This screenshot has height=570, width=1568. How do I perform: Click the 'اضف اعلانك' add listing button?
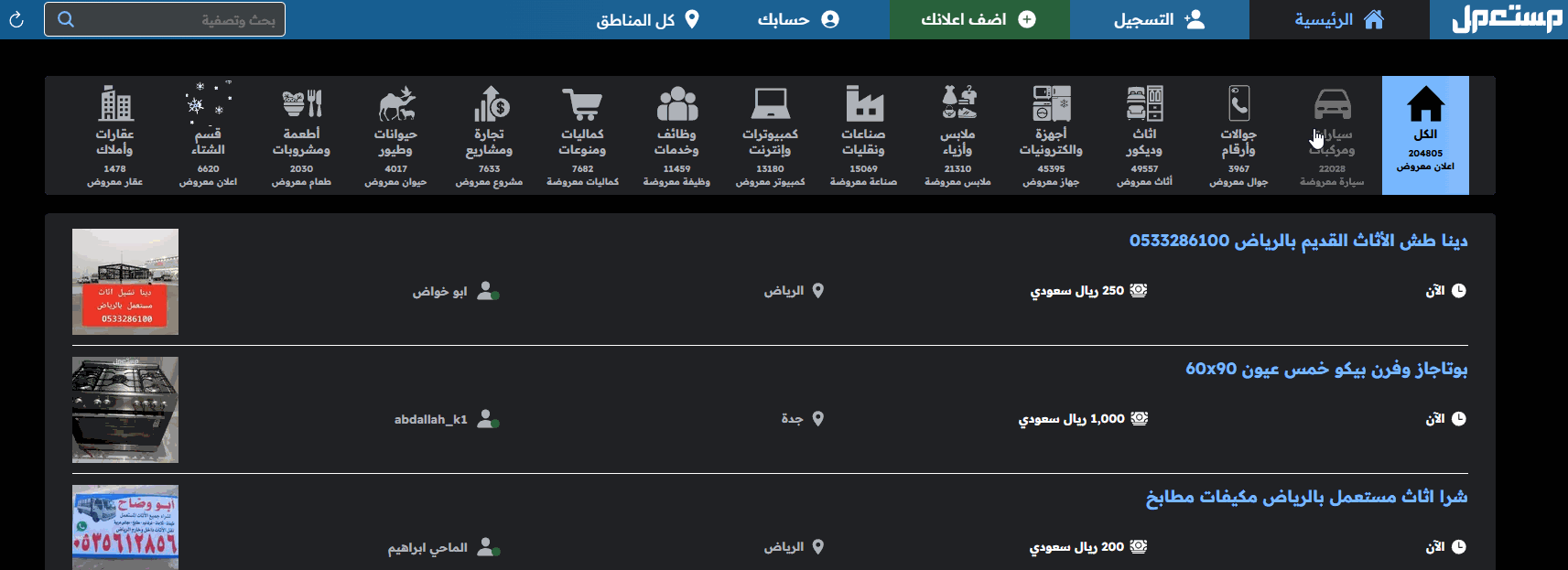[x=979, y=19]
